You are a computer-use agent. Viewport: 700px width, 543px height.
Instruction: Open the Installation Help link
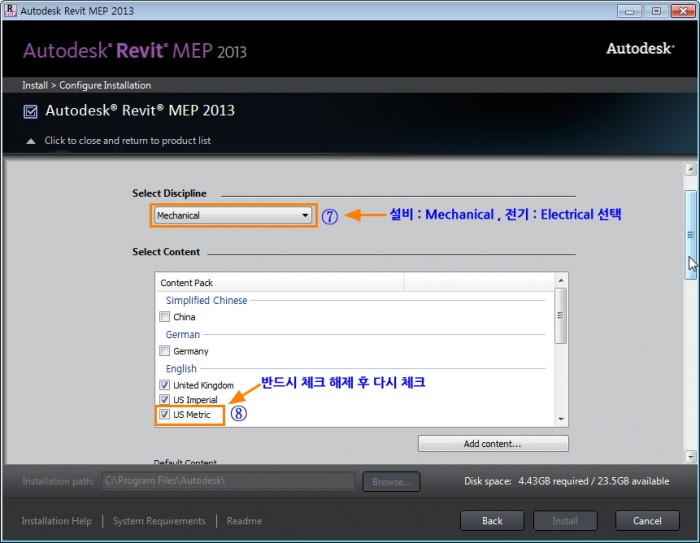point(57,521)
